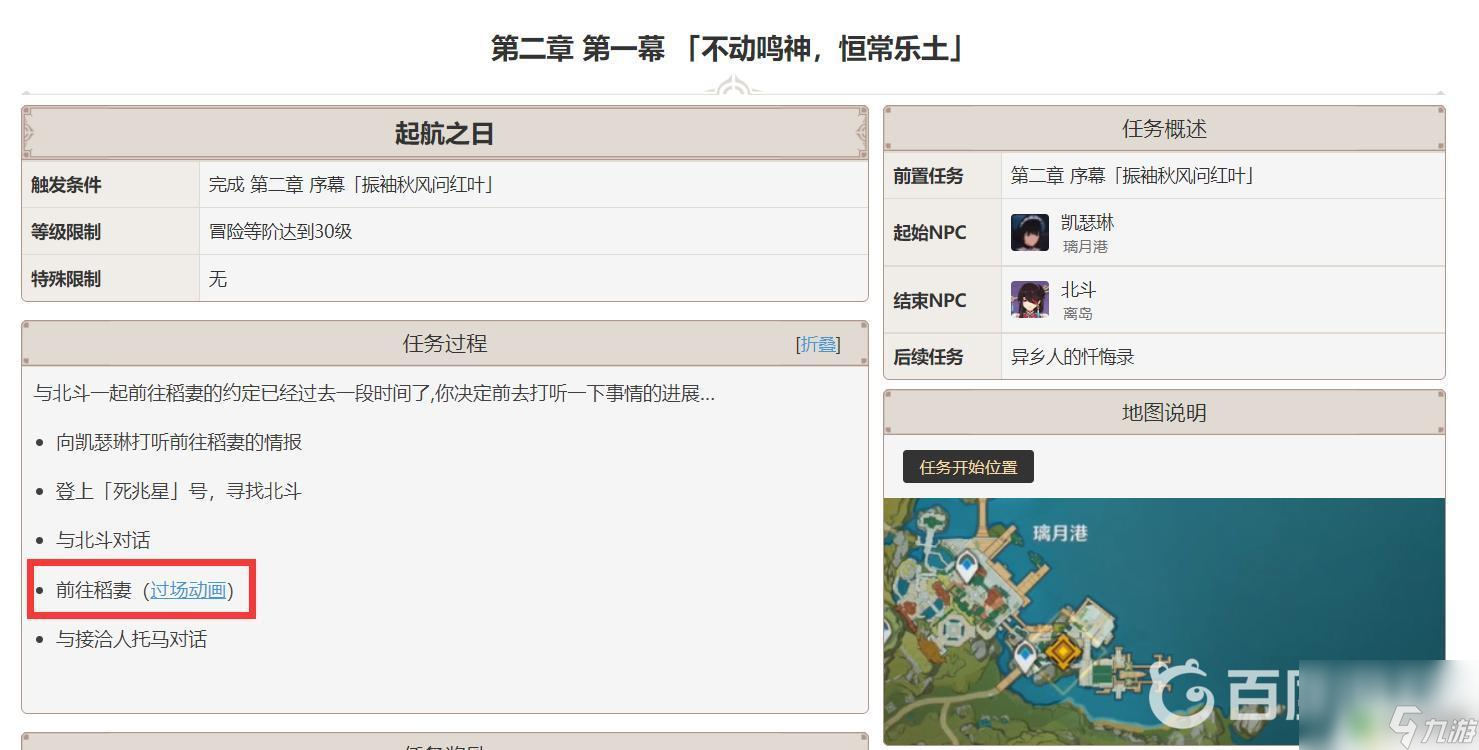Click the 璃月港 location under 凯瑟琳

click(x=1085, y=246)
